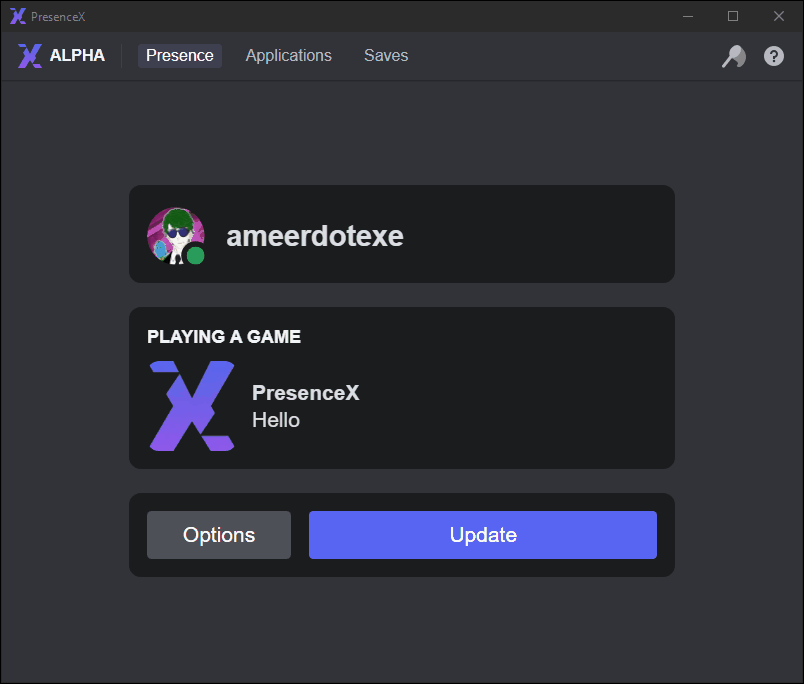Switch to the Applications tab
Screen dimensions: 804x684
point(288,55)
